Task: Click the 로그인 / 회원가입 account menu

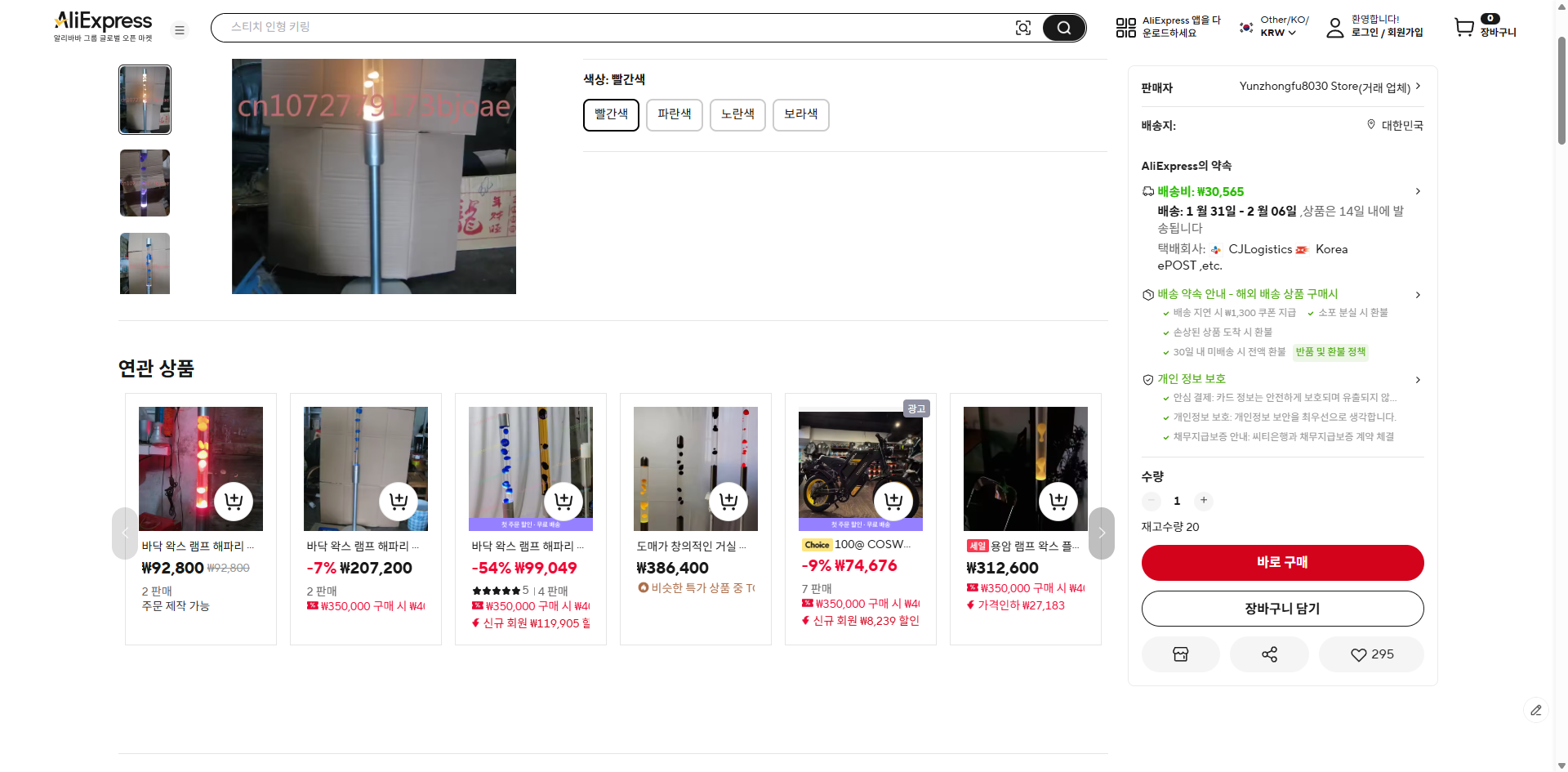Action: pos(1386,33)
